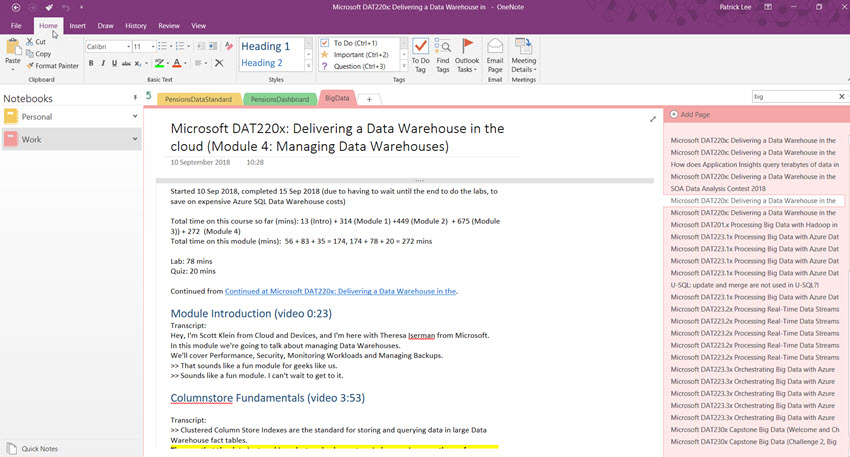
Task: Open 'How does Application Insights query' page
Action: coord(754,165)
